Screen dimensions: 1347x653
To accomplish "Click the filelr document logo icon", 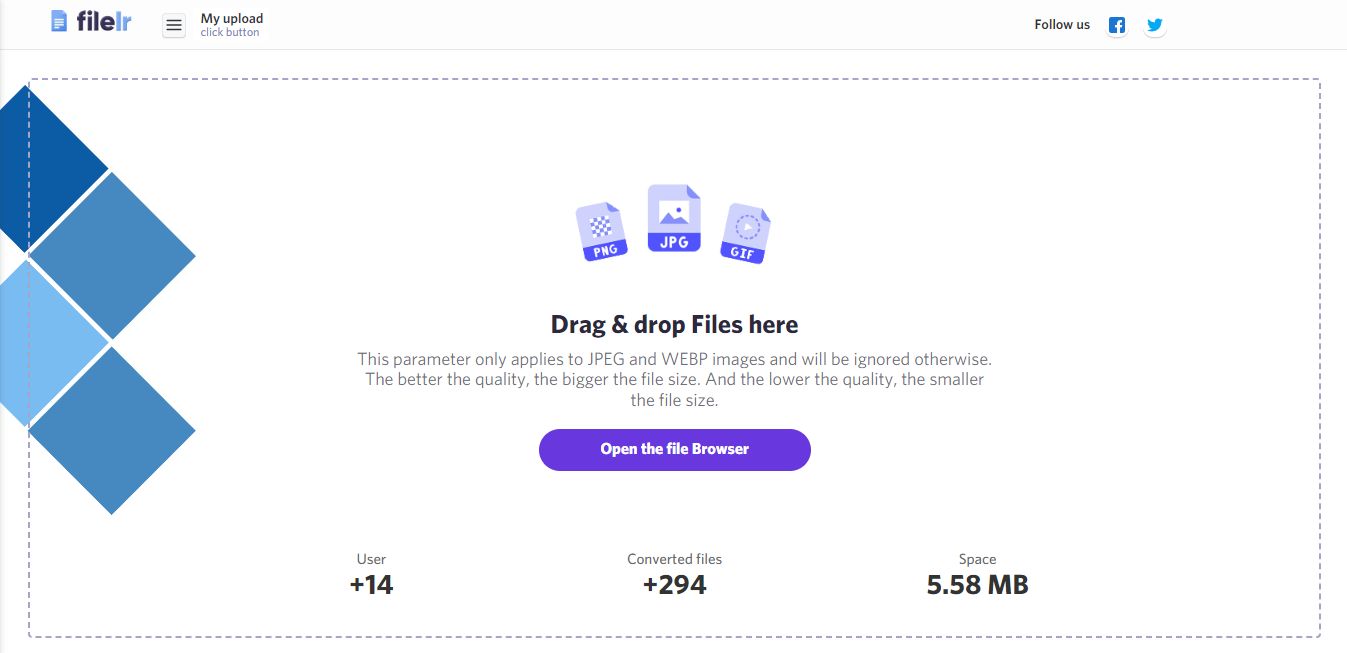I will click(x=59, y=21).
